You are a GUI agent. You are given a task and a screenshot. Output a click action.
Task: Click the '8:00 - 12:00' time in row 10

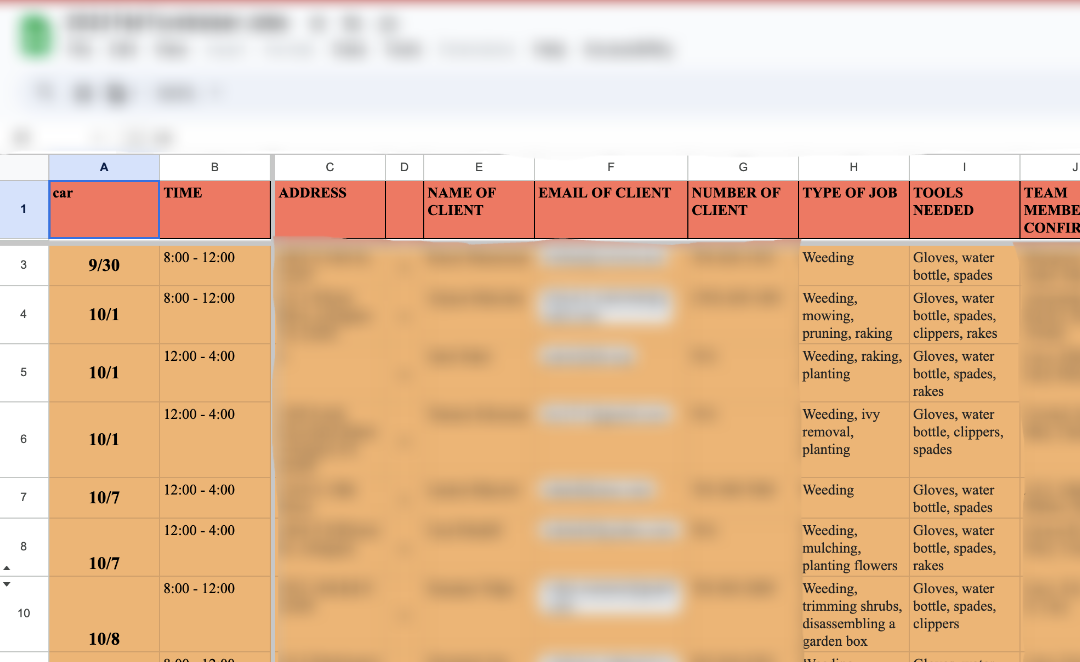click(x=215, y=614)
